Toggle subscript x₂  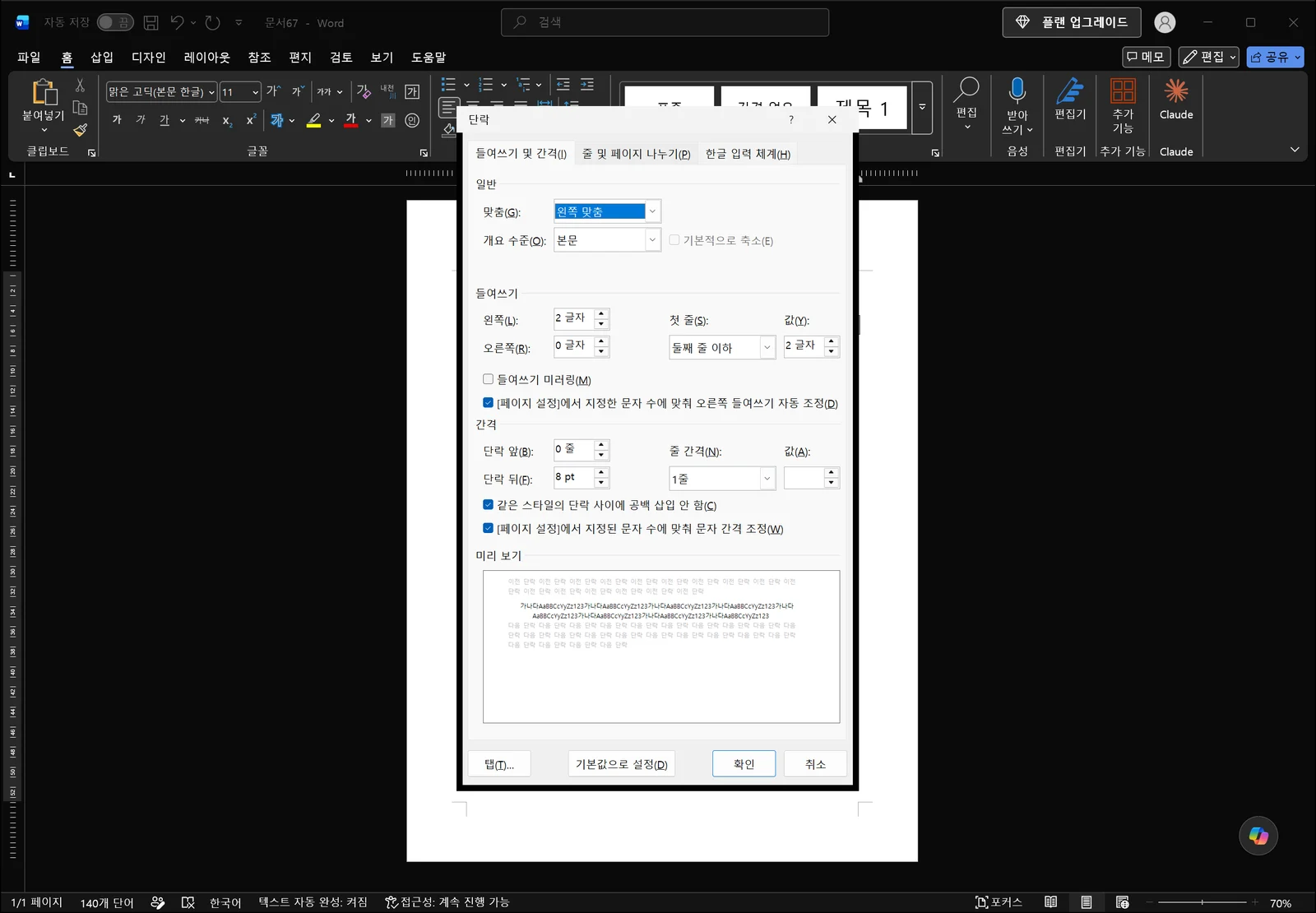click(x=227, y=121)
